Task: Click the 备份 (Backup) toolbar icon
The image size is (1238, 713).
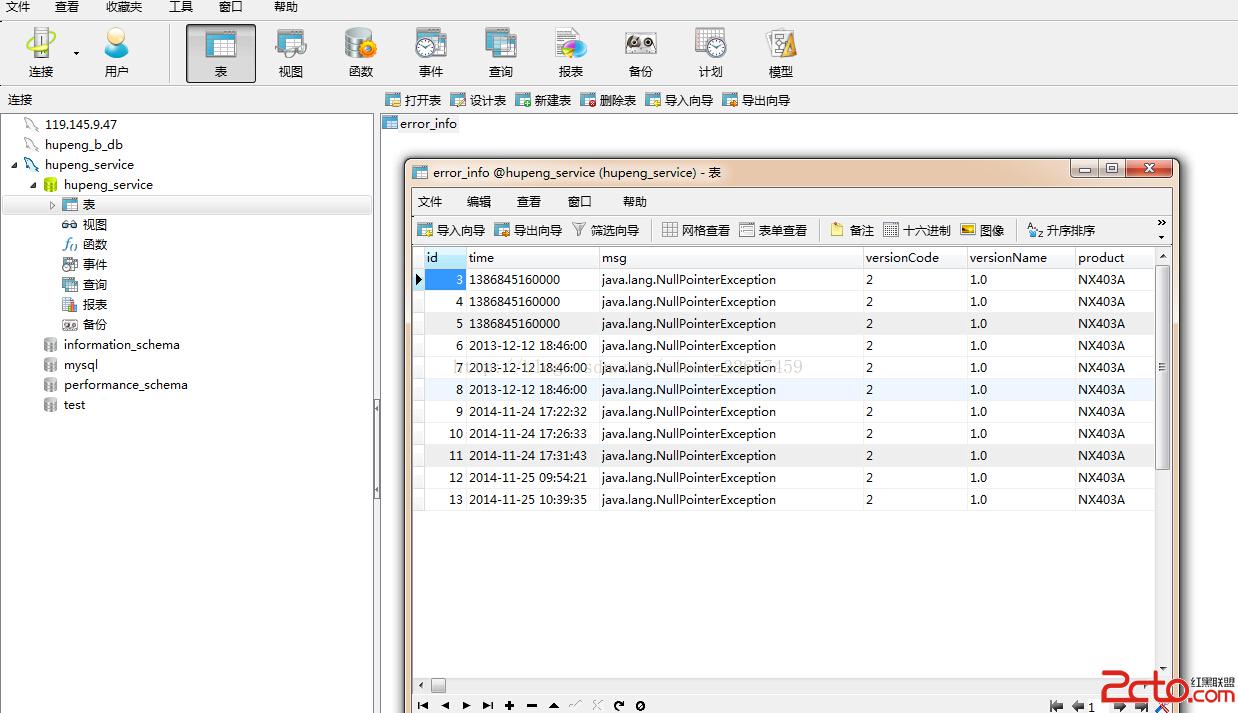Action: pyautogui.click(x=640, y=52)
